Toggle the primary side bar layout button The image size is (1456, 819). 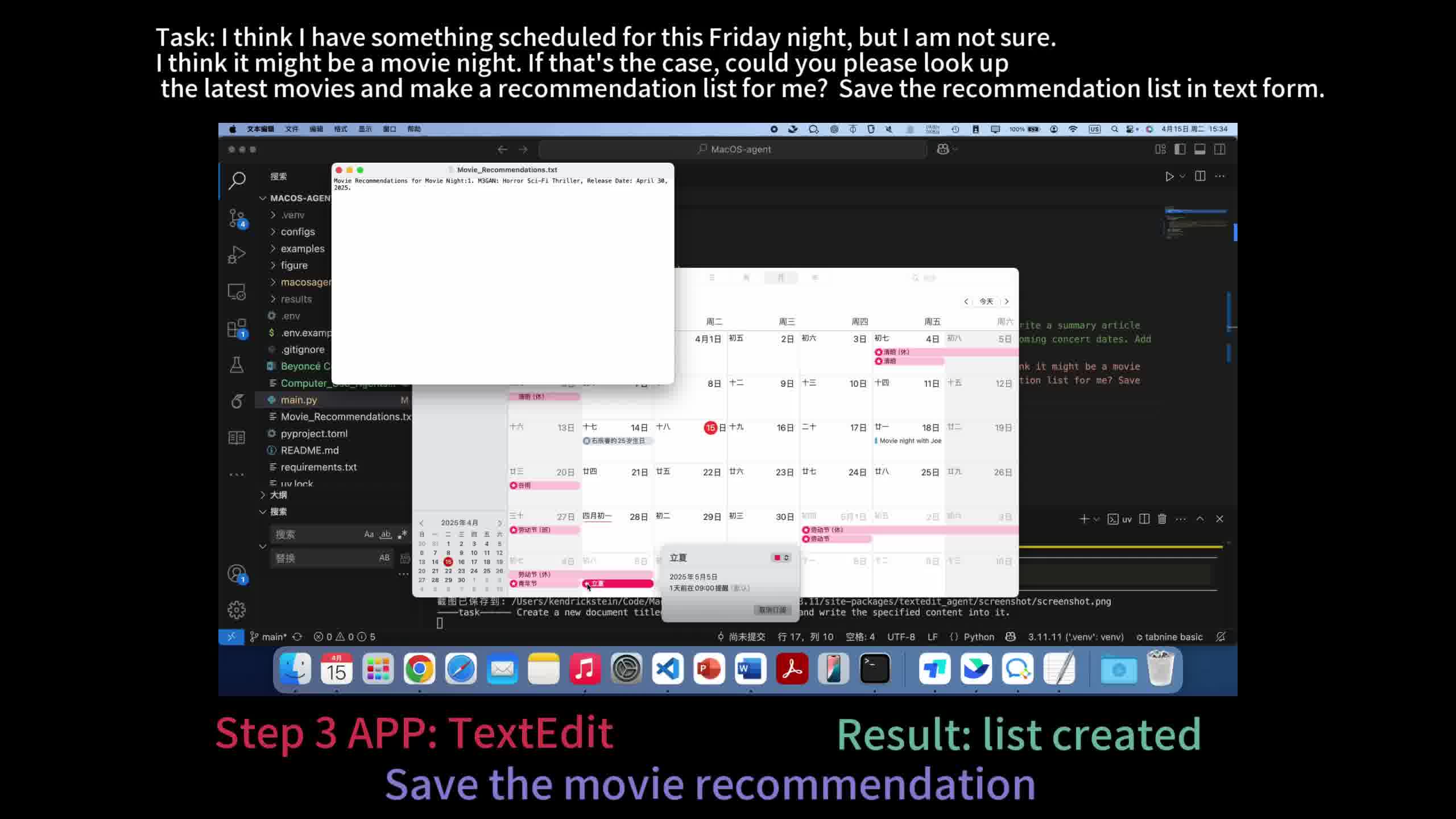(x=1180, y=149)
